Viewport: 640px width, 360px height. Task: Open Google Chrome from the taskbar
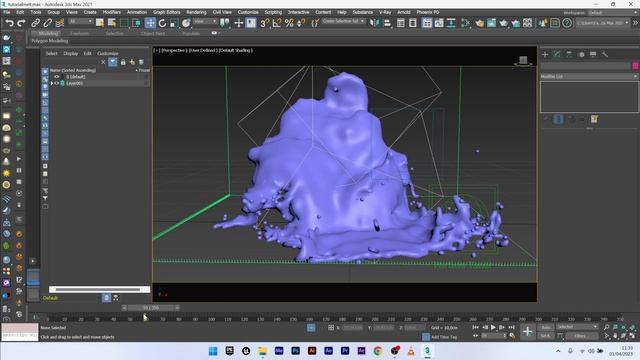coord(378,351)
